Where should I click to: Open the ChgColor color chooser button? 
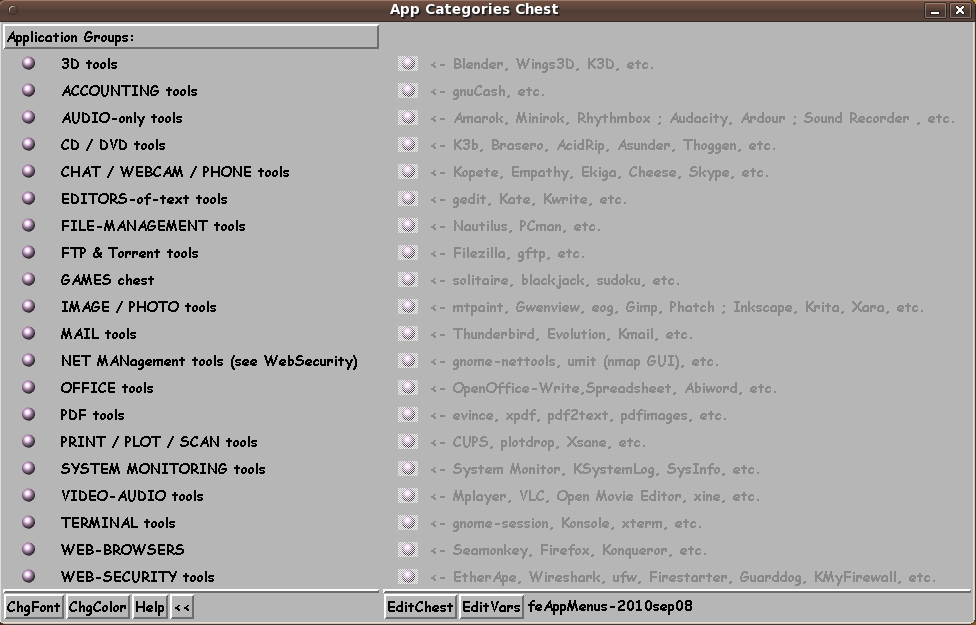[x=97, y=607]
